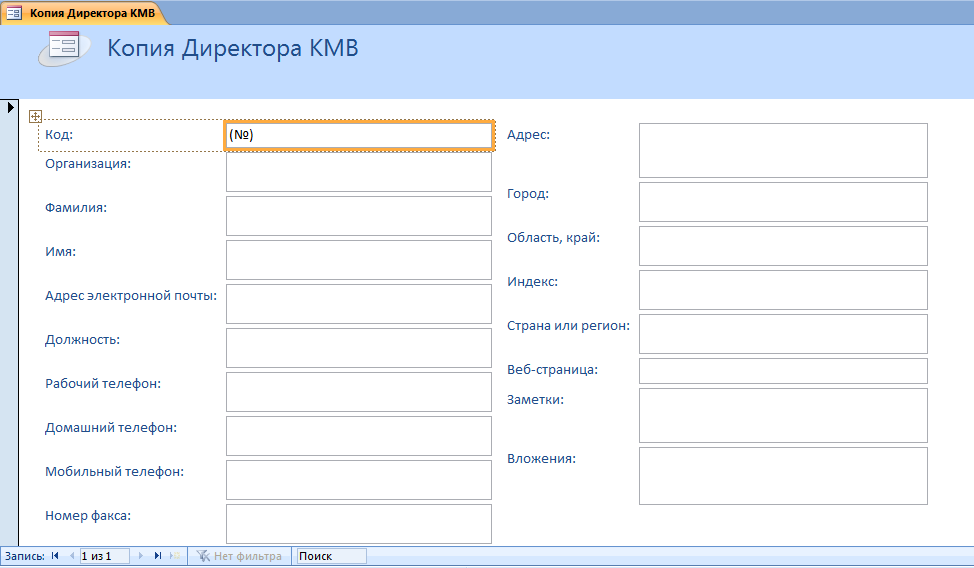Viewport: 974px width, 568px height.
Task: Click the current record number box
Action: click(x=104, y=556)
